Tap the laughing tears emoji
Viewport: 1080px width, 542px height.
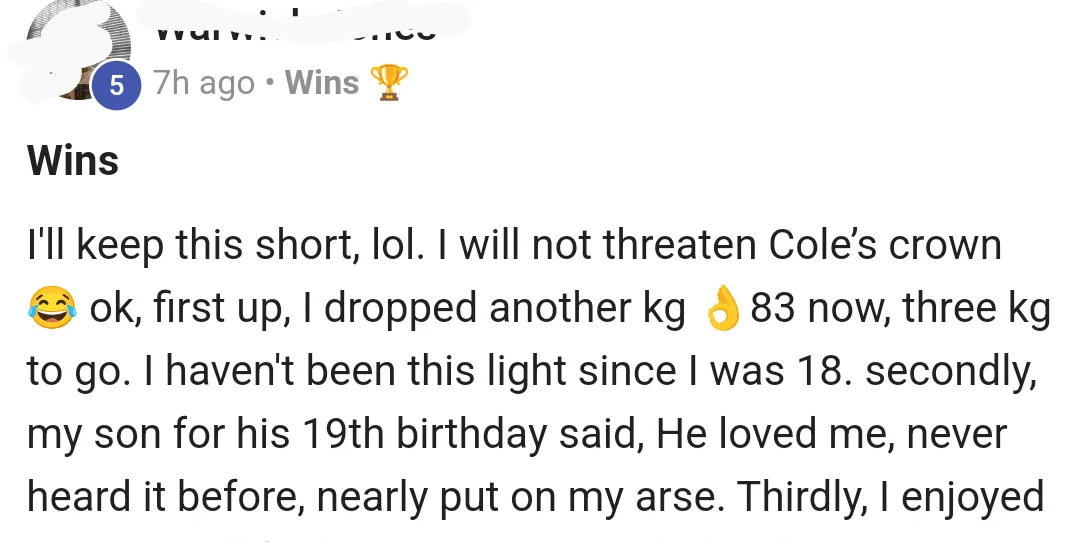click(52, 308)
